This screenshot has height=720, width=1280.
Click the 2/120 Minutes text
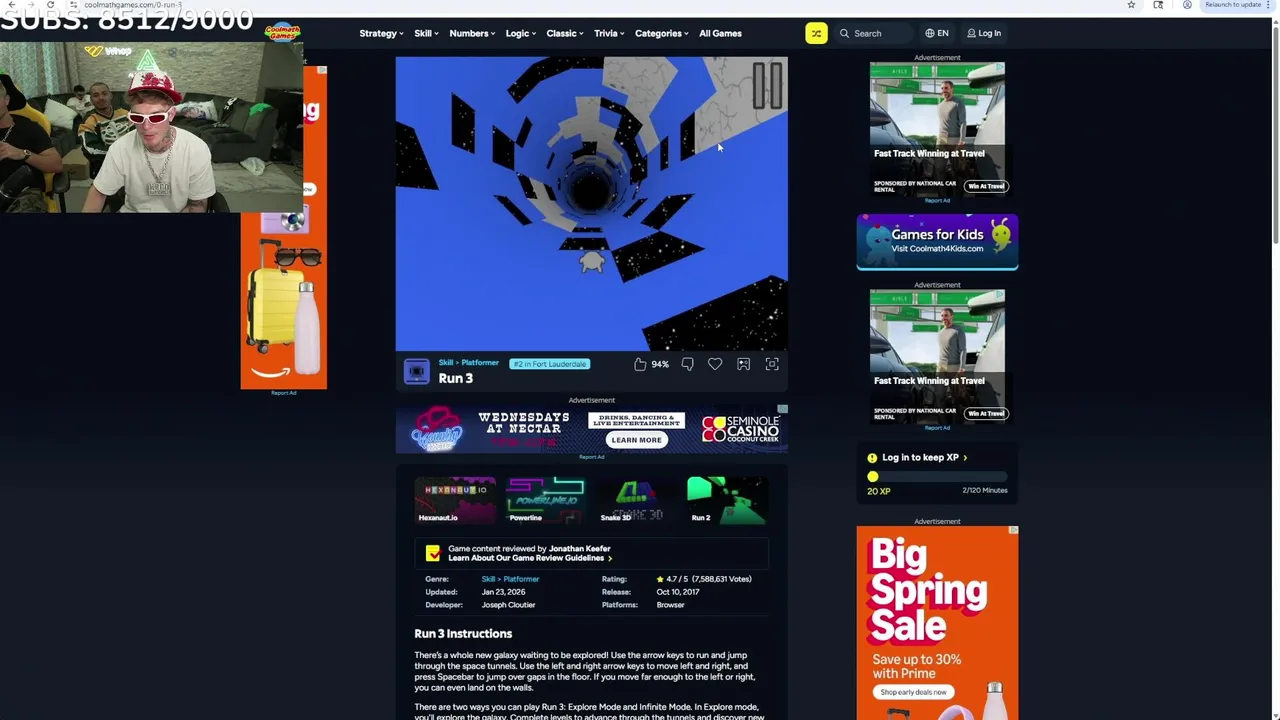[985, 491]
